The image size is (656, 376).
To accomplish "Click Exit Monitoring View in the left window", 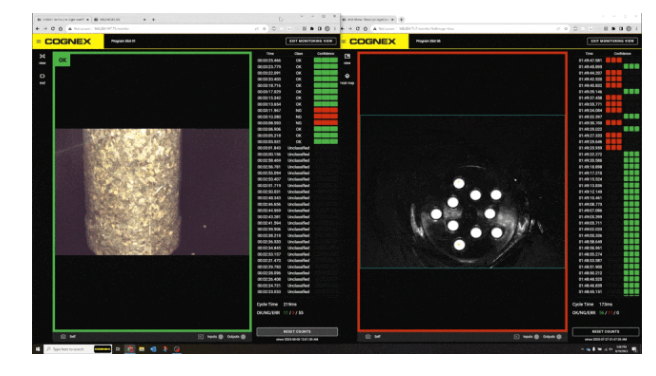I will coord(311,41).
